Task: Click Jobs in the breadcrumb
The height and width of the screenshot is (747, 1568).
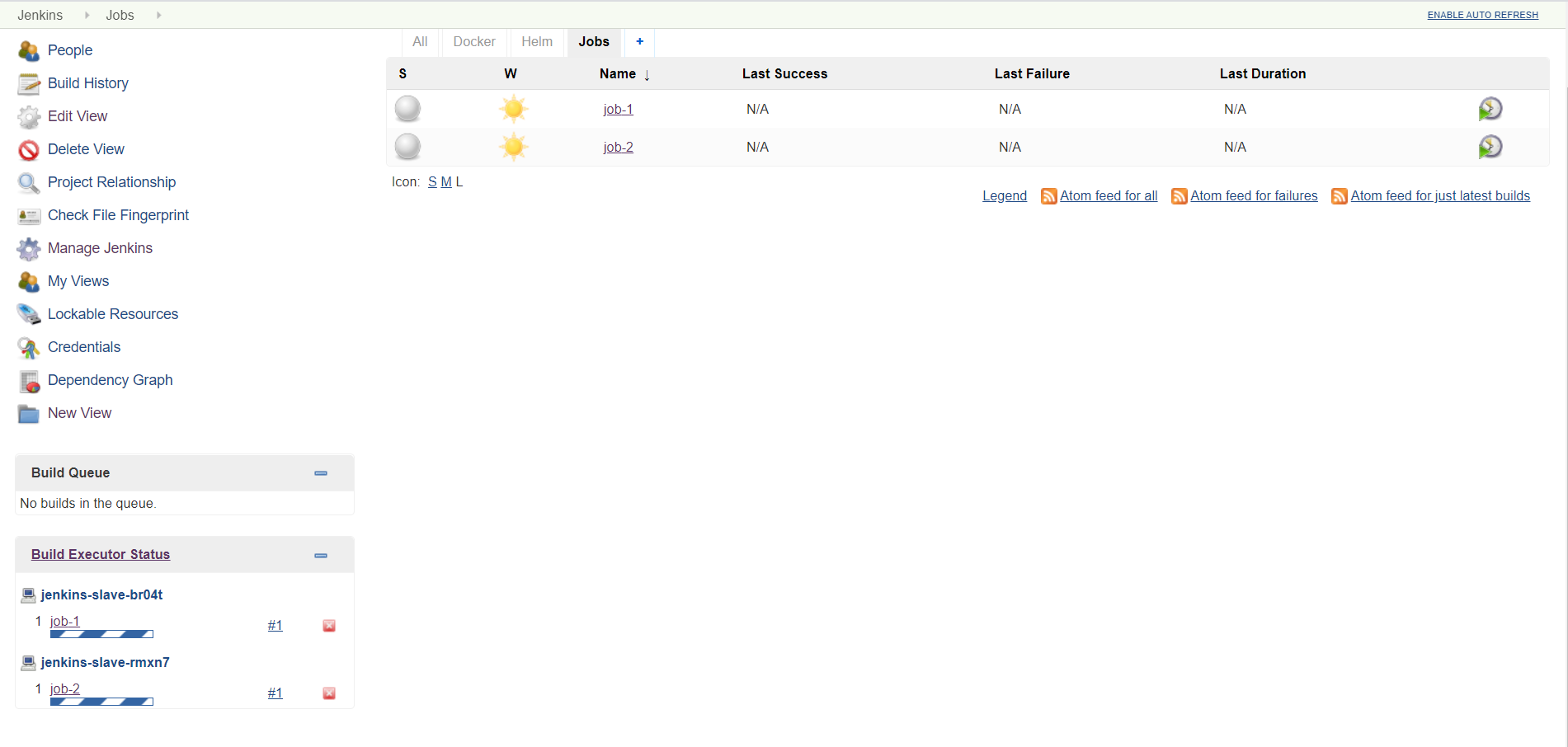Action: 120,15
